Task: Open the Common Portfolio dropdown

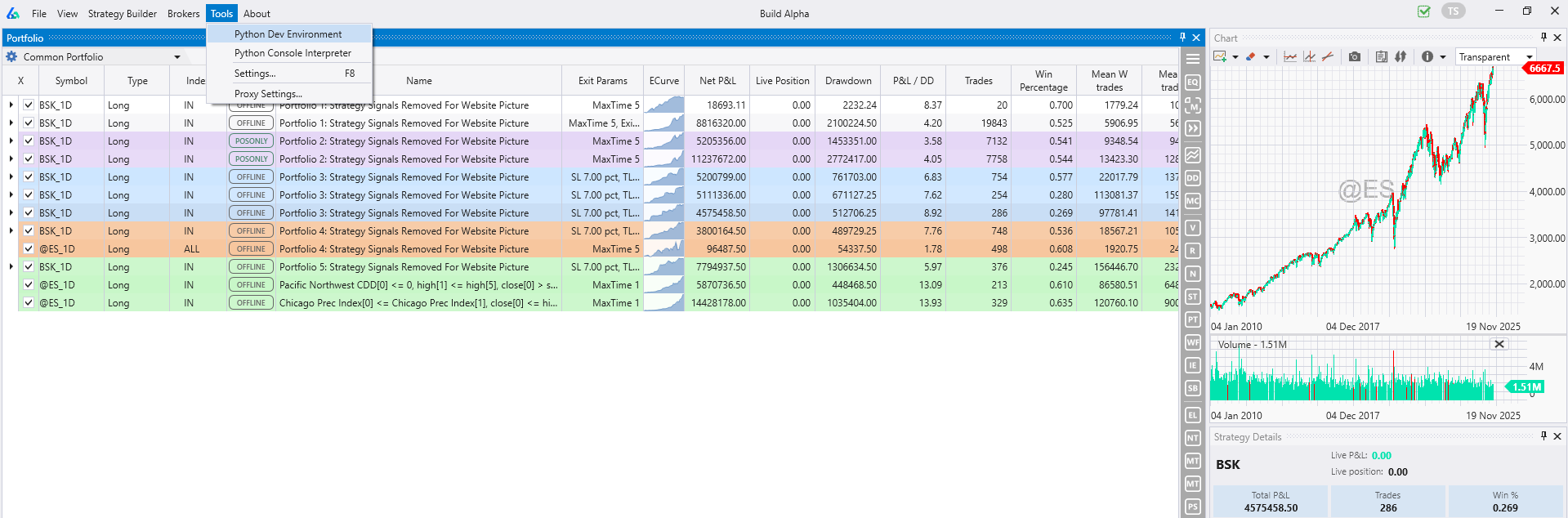Action: pos(177,57)
